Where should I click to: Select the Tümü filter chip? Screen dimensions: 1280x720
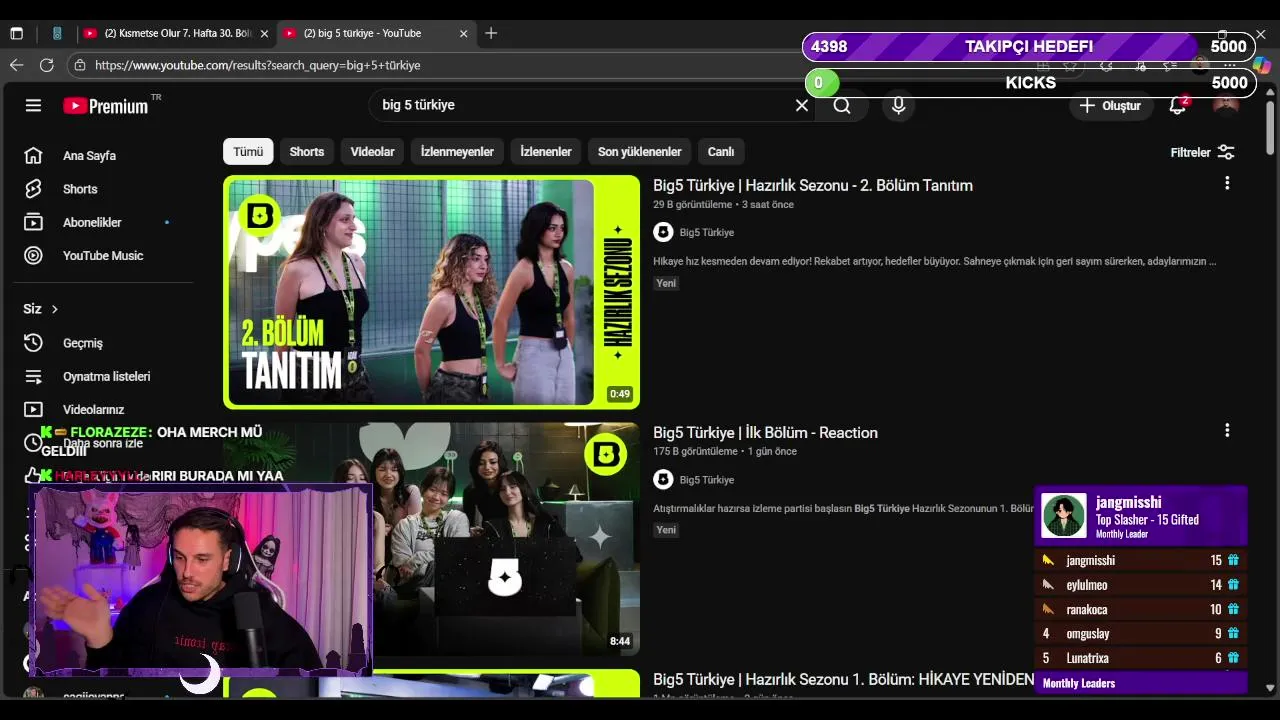[x=248, y=152]
